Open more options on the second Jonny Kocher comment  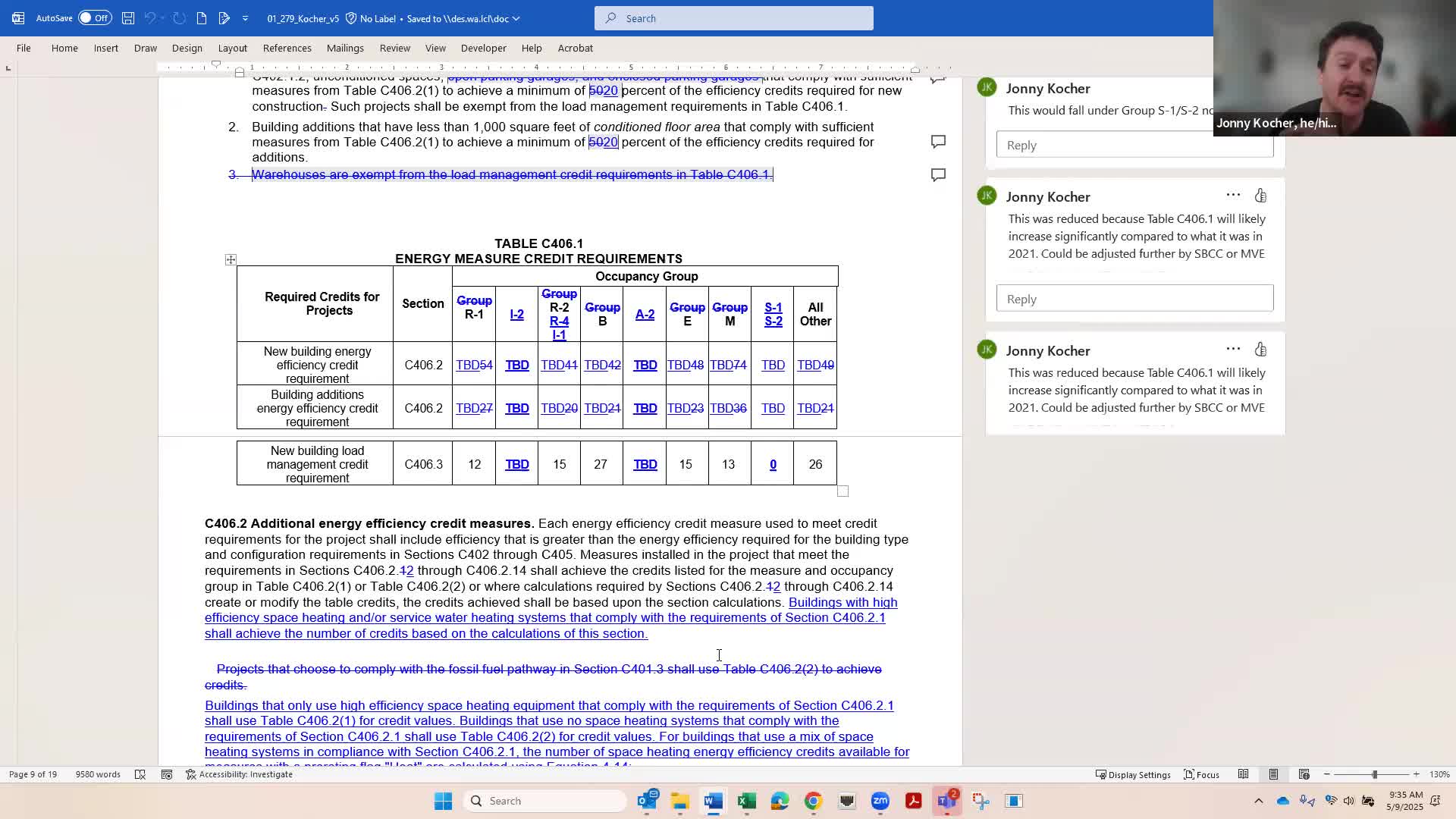click(x=1233, y=196)
